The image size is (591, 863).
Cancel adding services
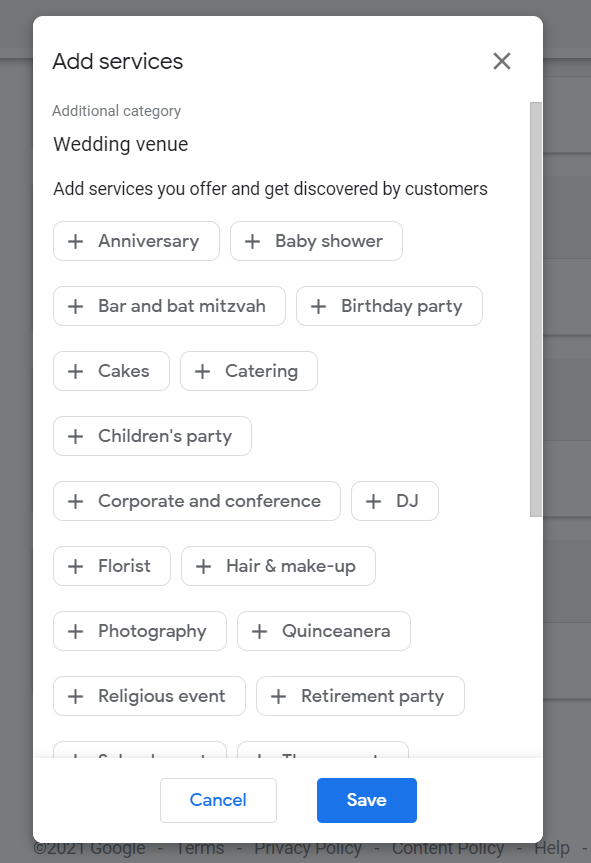point(218,800)
